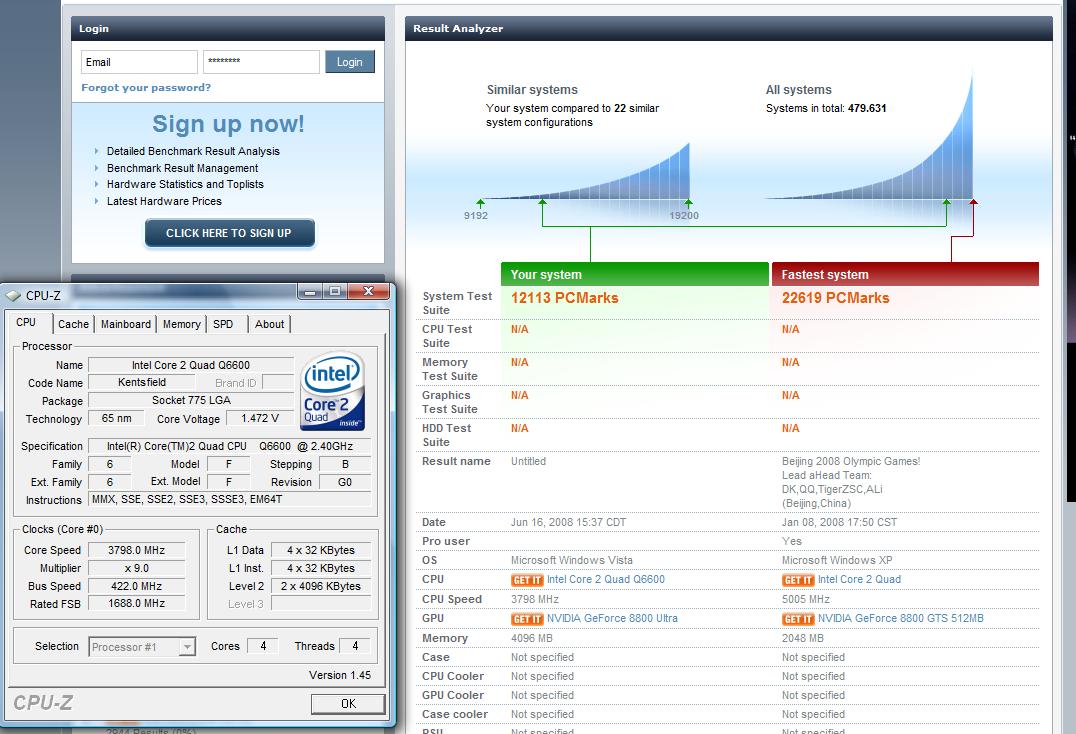The height and width of the screenshot is (734, 1076).
Task: Click the Similar systems distribution chart
Action: coord(587,171)
